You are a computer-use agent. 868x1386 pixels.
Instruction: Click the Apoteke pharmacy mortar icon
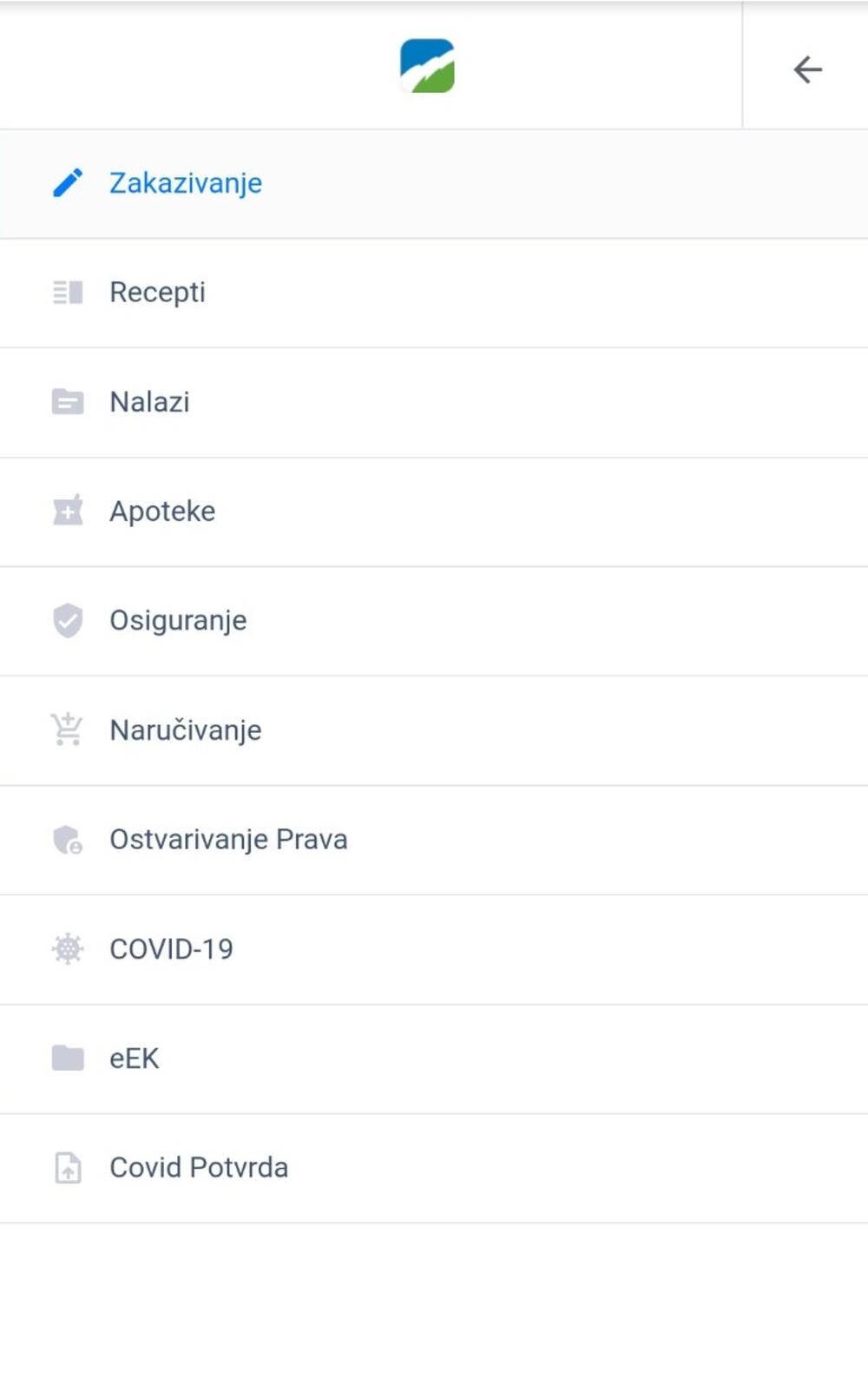point(68,511)
